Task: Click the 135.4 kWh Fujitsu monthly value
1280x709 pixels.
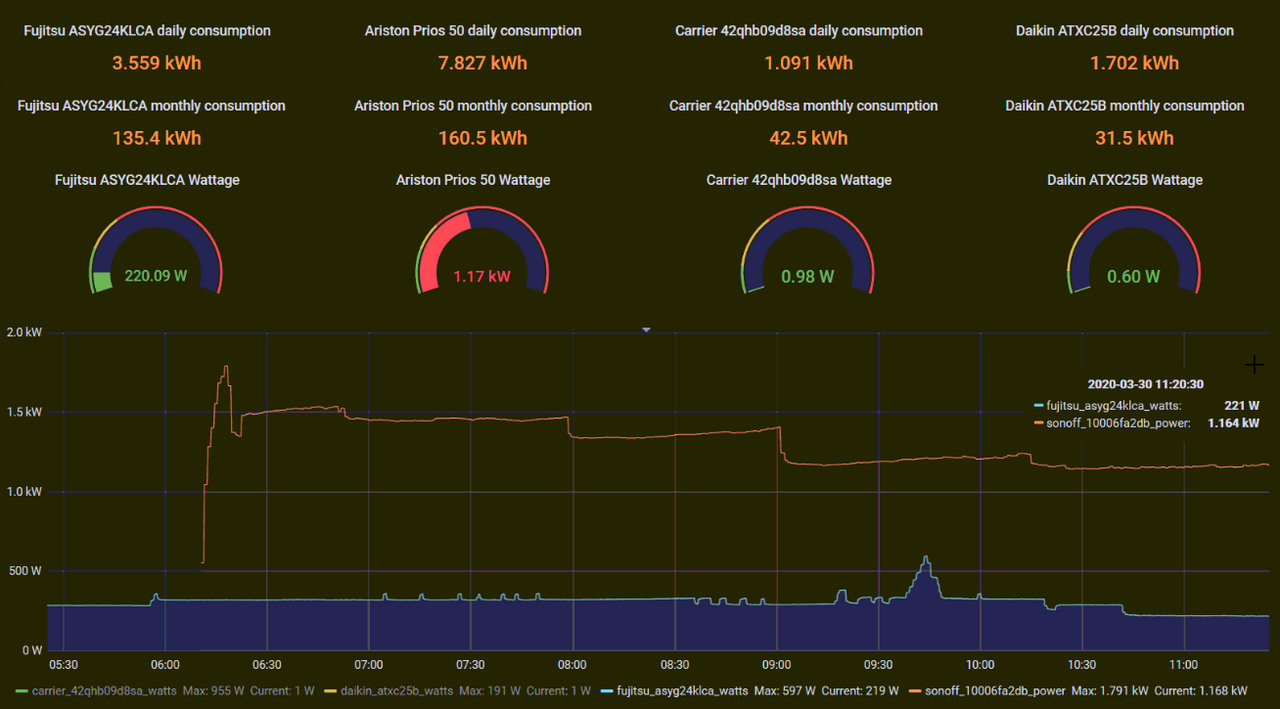Action: 156,138
